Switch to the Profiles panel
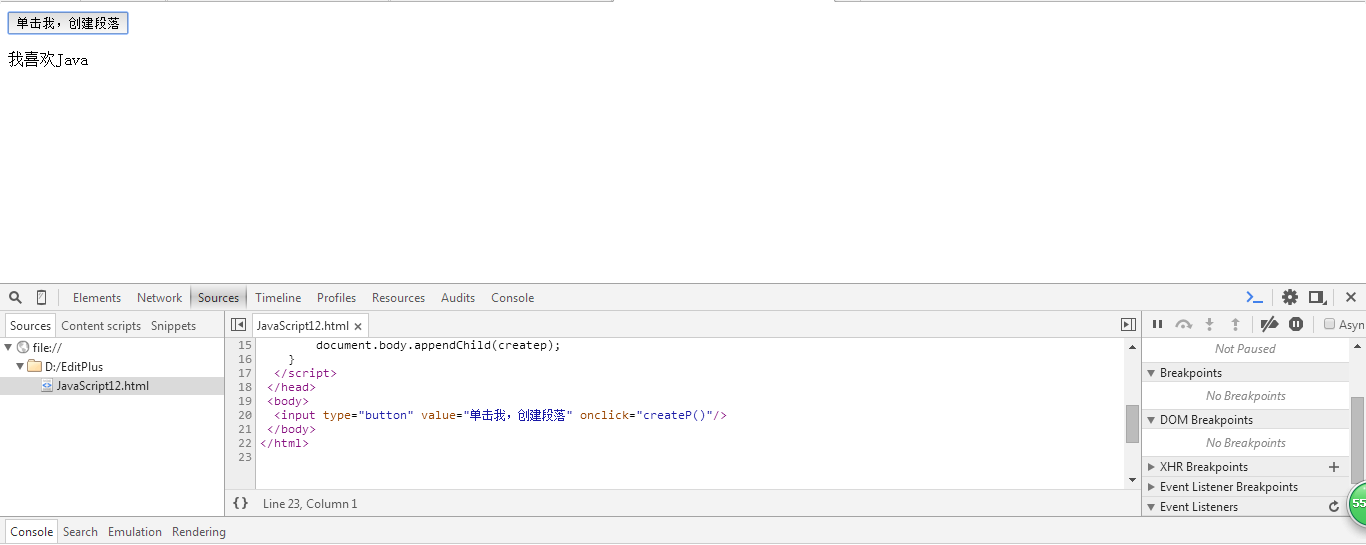This screenshot has width=1366, height=545. tap(337, 298)
